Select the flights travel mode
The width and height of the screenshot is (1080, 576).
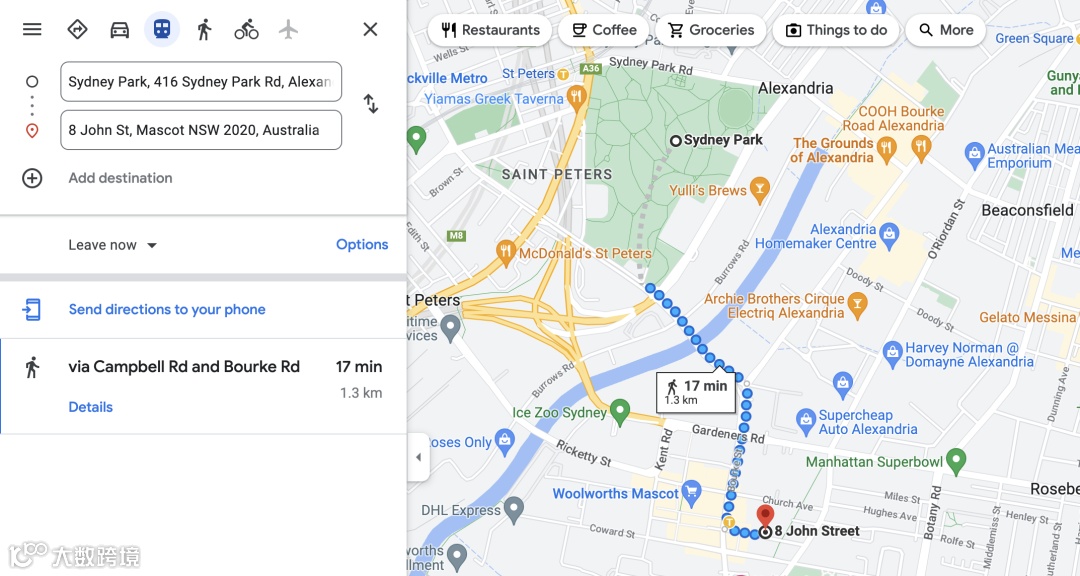(x=289, y=30)
